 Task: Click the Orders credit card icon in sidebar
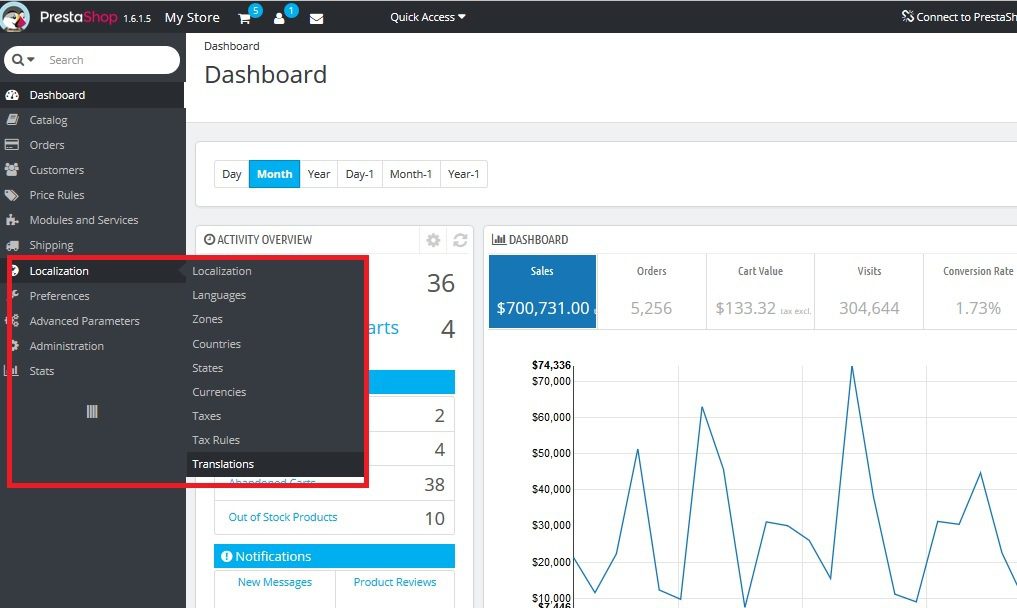[12, 145]
